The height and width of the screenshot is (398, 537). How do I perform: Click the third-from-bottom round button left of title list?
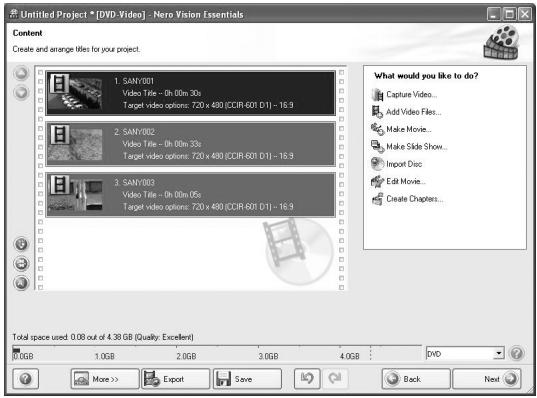point(21,244)
